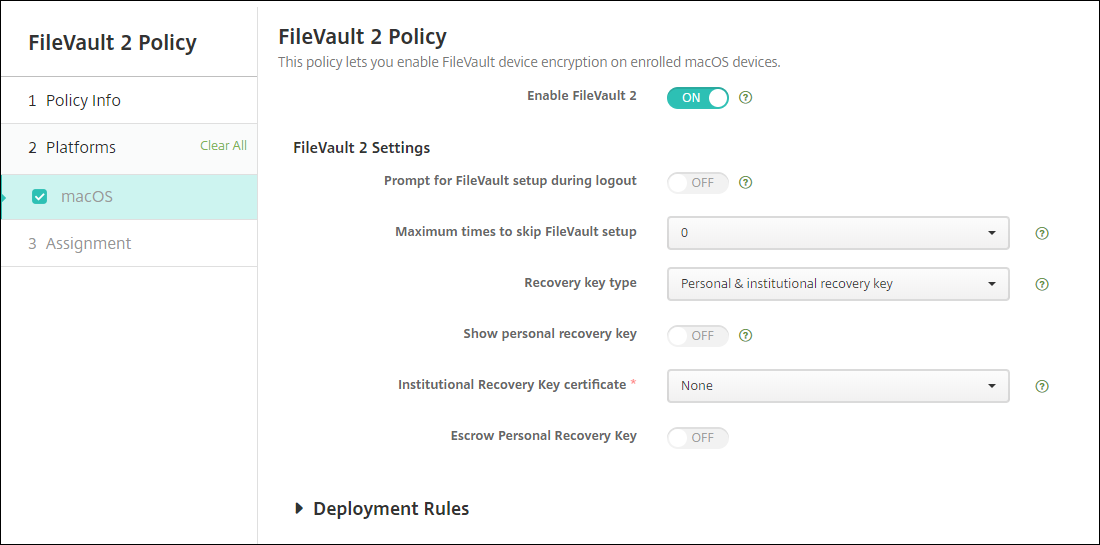1100x545 pixels.
Task: Click help icon for Prompt for FileVault setup
Action: [x=745, y=183]
